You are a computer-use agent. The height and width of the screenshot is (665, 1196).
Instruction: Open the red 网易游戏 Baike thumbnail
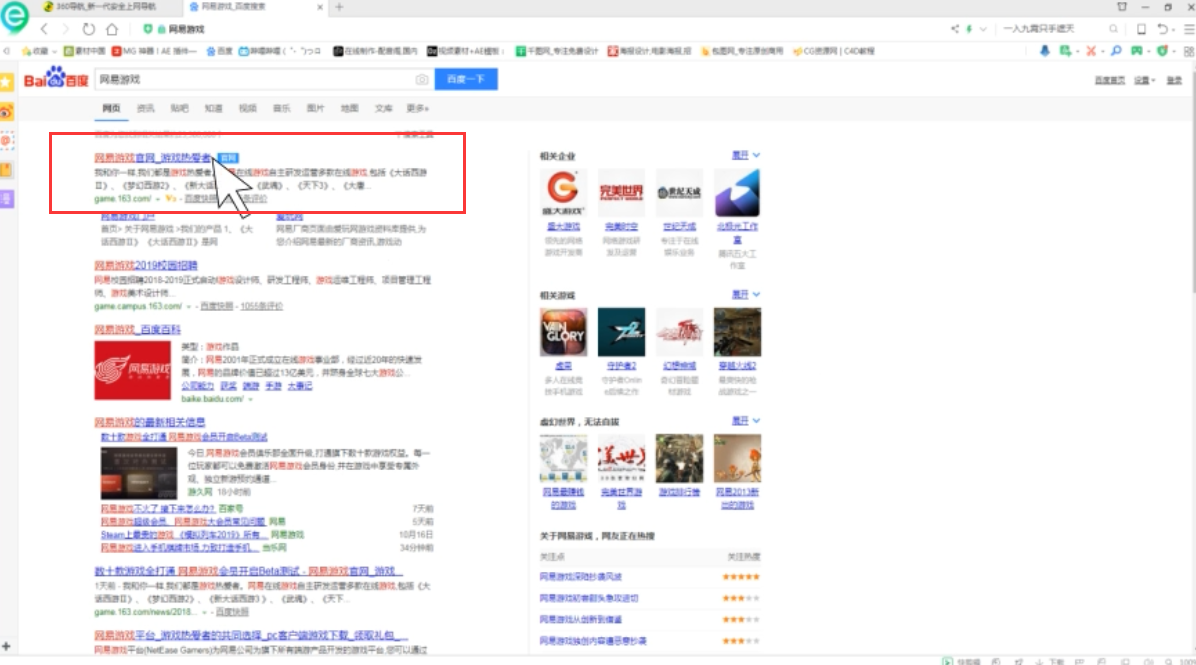pyautogui.click(x=133, y=370)
